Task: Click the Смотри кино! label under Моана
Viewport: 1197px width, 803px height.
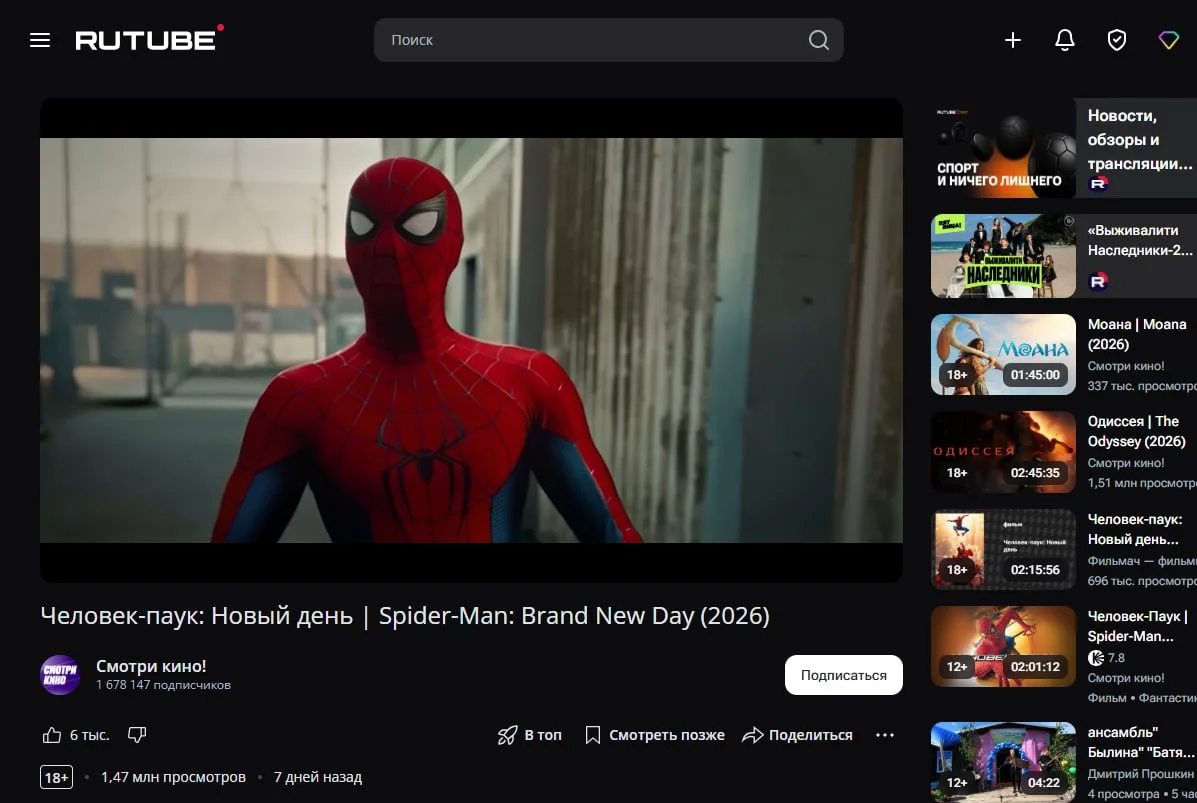Action: 1125,366
